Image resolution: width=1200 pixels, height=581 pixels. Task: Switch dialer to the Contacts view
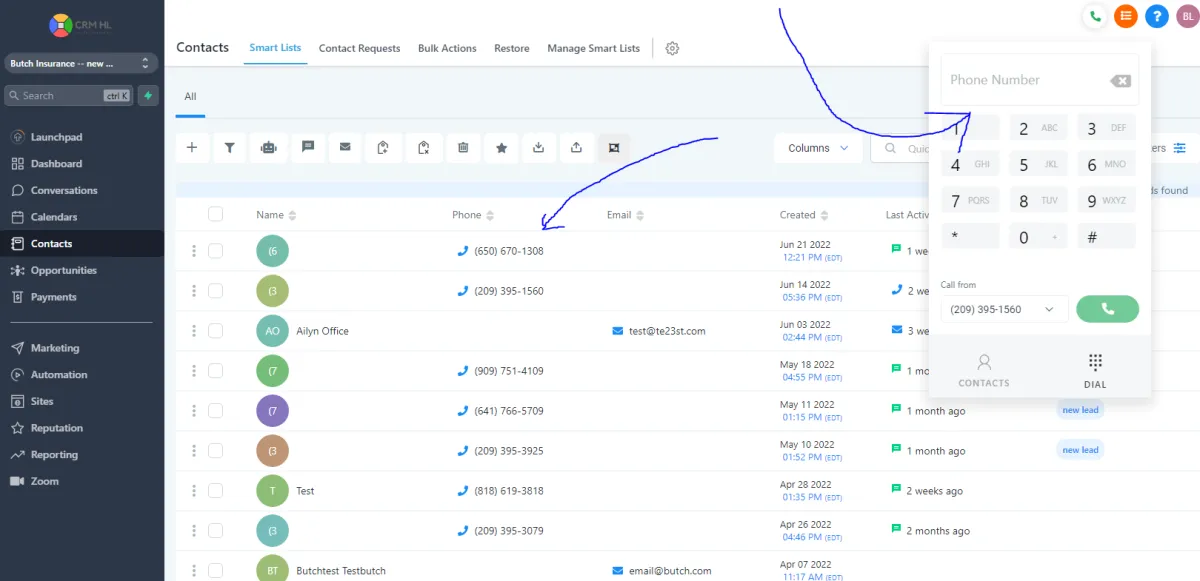pos(984,370)
